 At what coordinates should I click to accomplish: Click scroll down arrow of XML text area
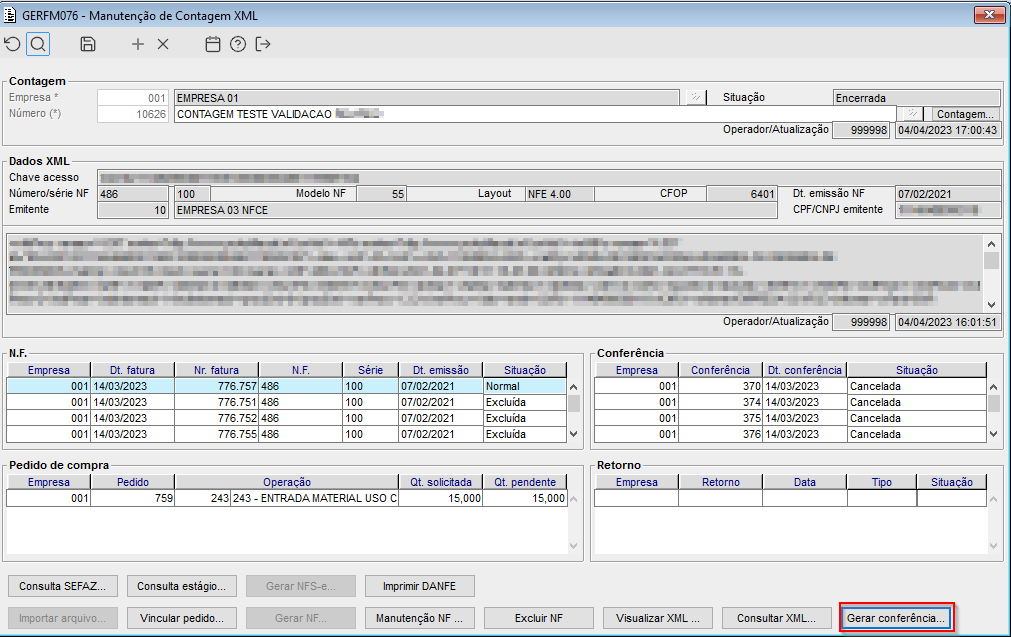click(992, 305)
